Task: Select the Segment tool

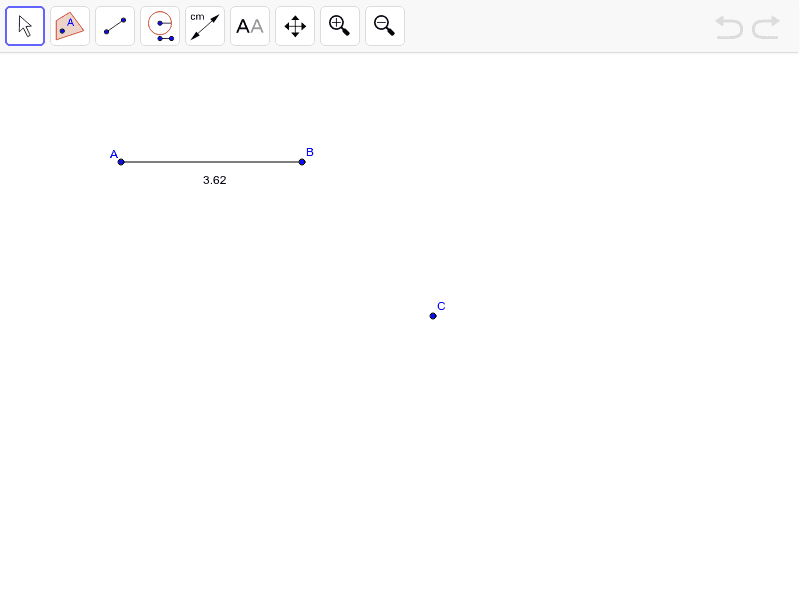Action: coord(115,26)
